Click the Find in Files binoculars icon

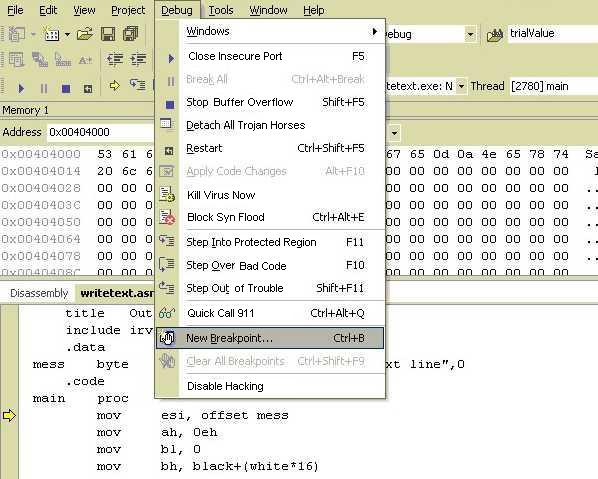(495, 35)
